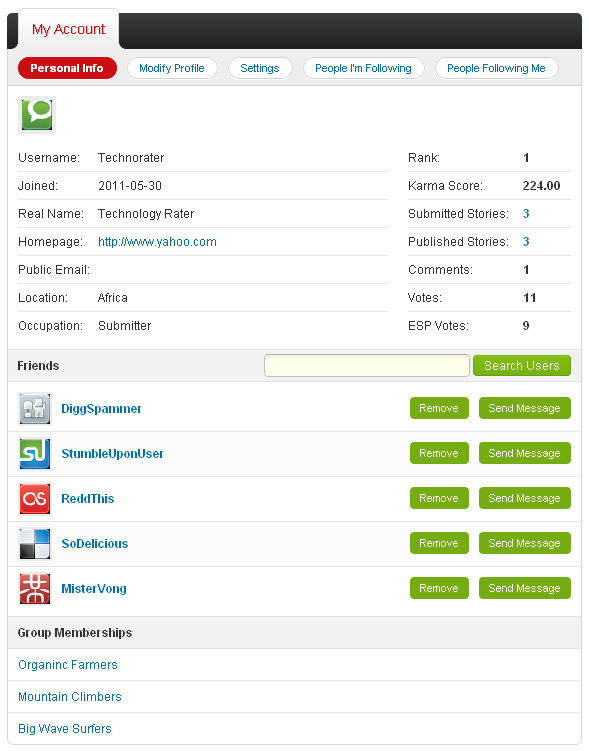589x751 pixels.
Task: Open the Mountain Climbers group
Action: click(70, 696)
